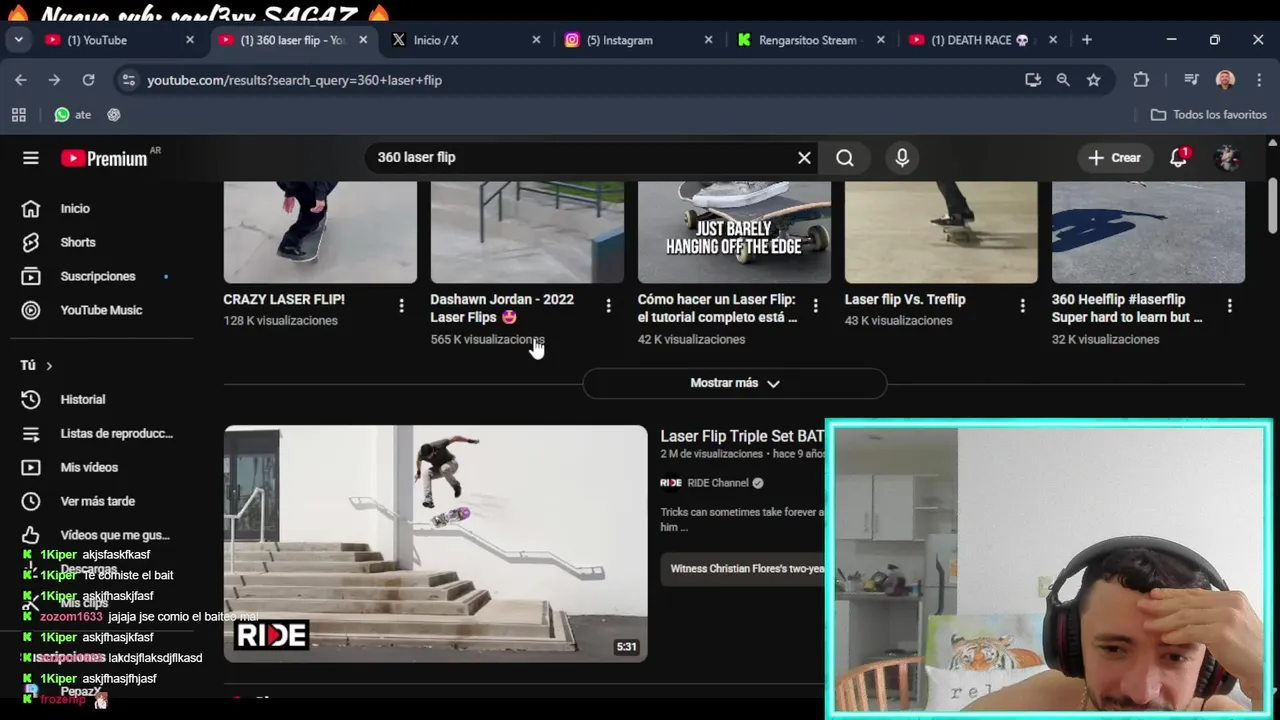The image size is (1280, 720).
Task: Open JUST BARELY HANGING OFF THE EDGE thumbnail
Action: (x=734, y=232)
